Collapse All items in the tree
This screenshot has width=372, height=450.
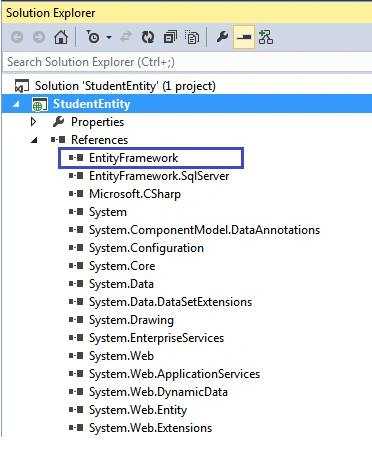coord(170,37)
